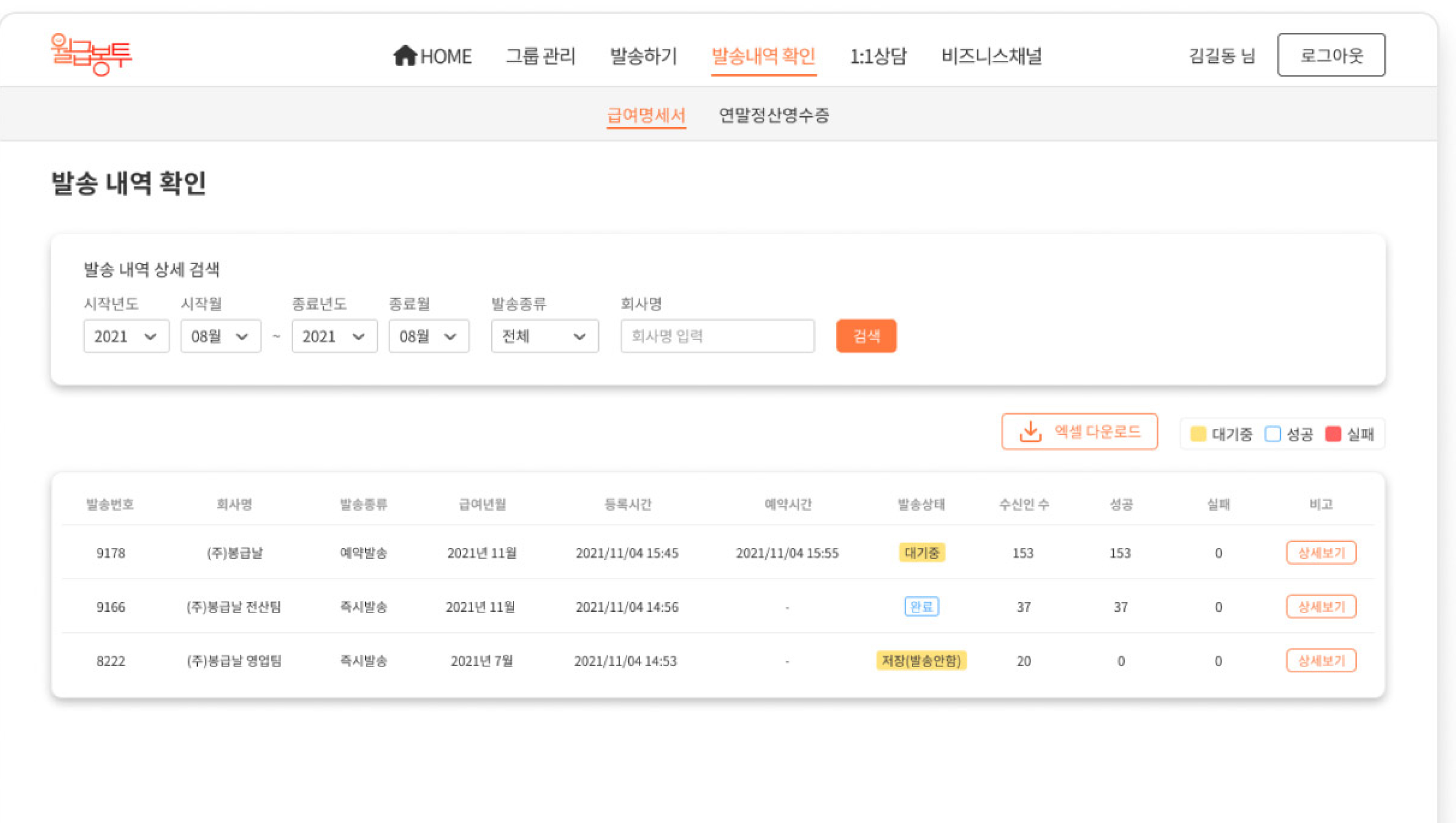
Task: Click the HOME house icon
Action: point(405,55)
